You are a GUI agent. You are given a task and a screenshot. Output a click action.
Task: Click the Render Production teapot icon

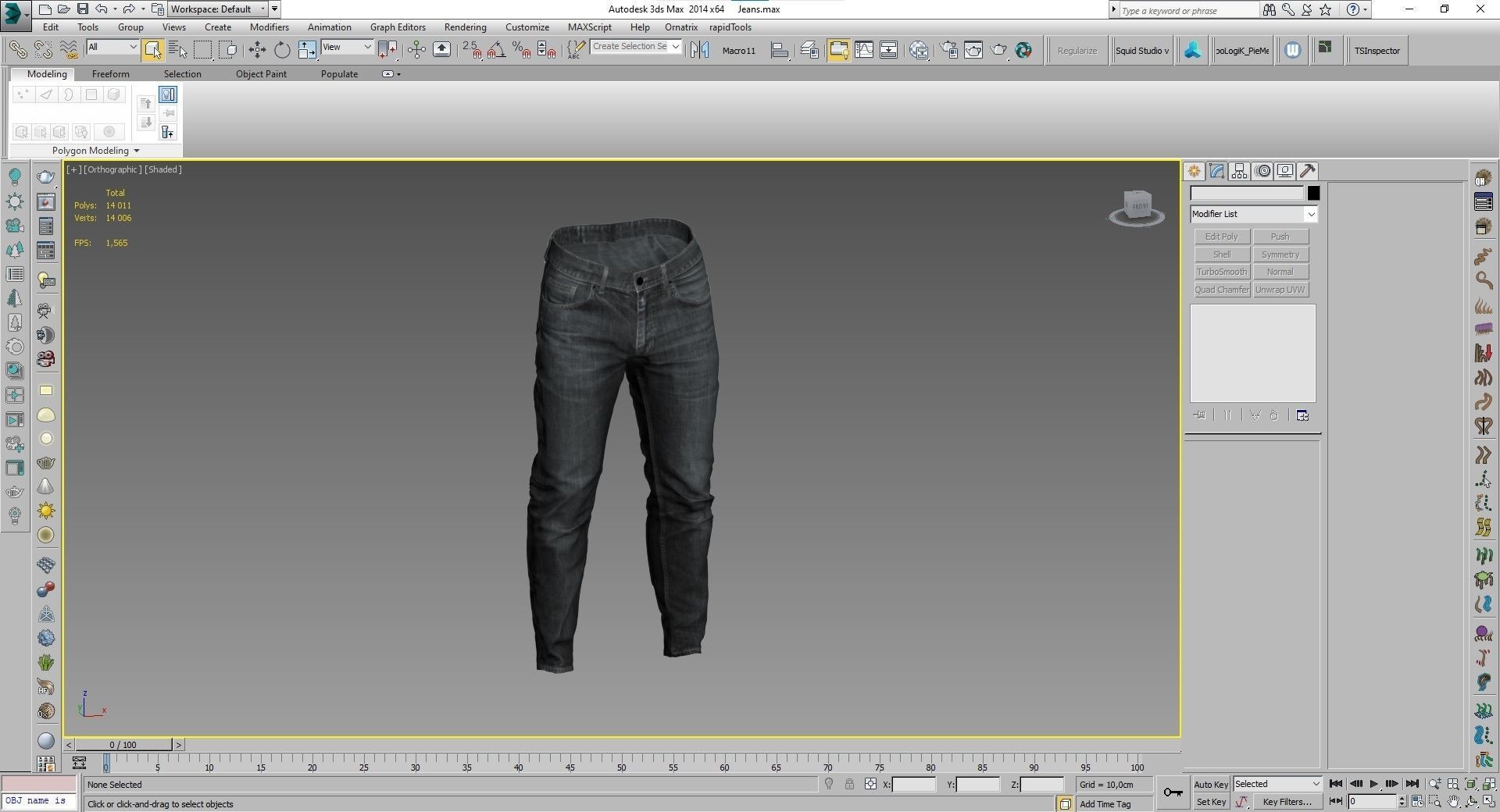(999, 50)
